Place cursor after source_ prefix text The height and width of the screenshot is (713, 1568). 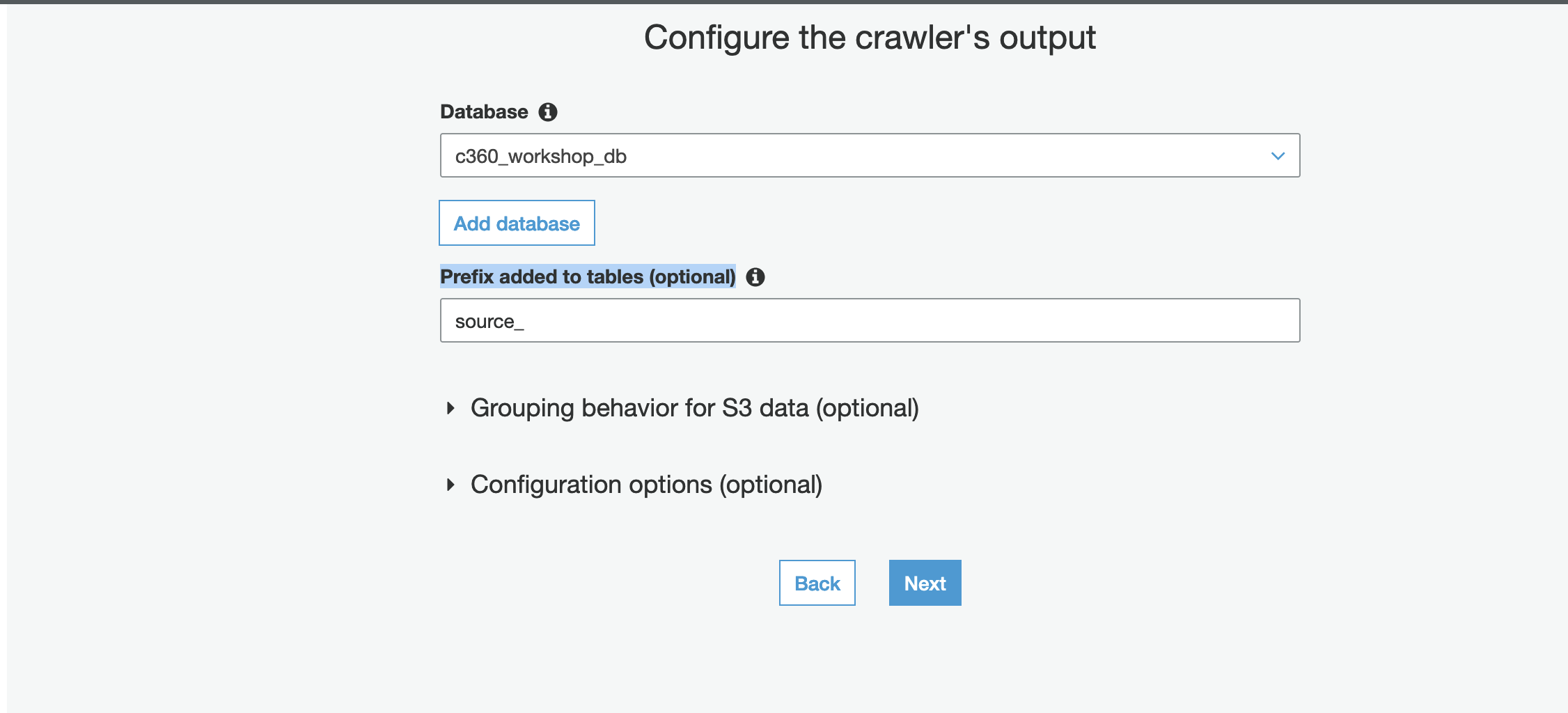[x=526, y=322]
